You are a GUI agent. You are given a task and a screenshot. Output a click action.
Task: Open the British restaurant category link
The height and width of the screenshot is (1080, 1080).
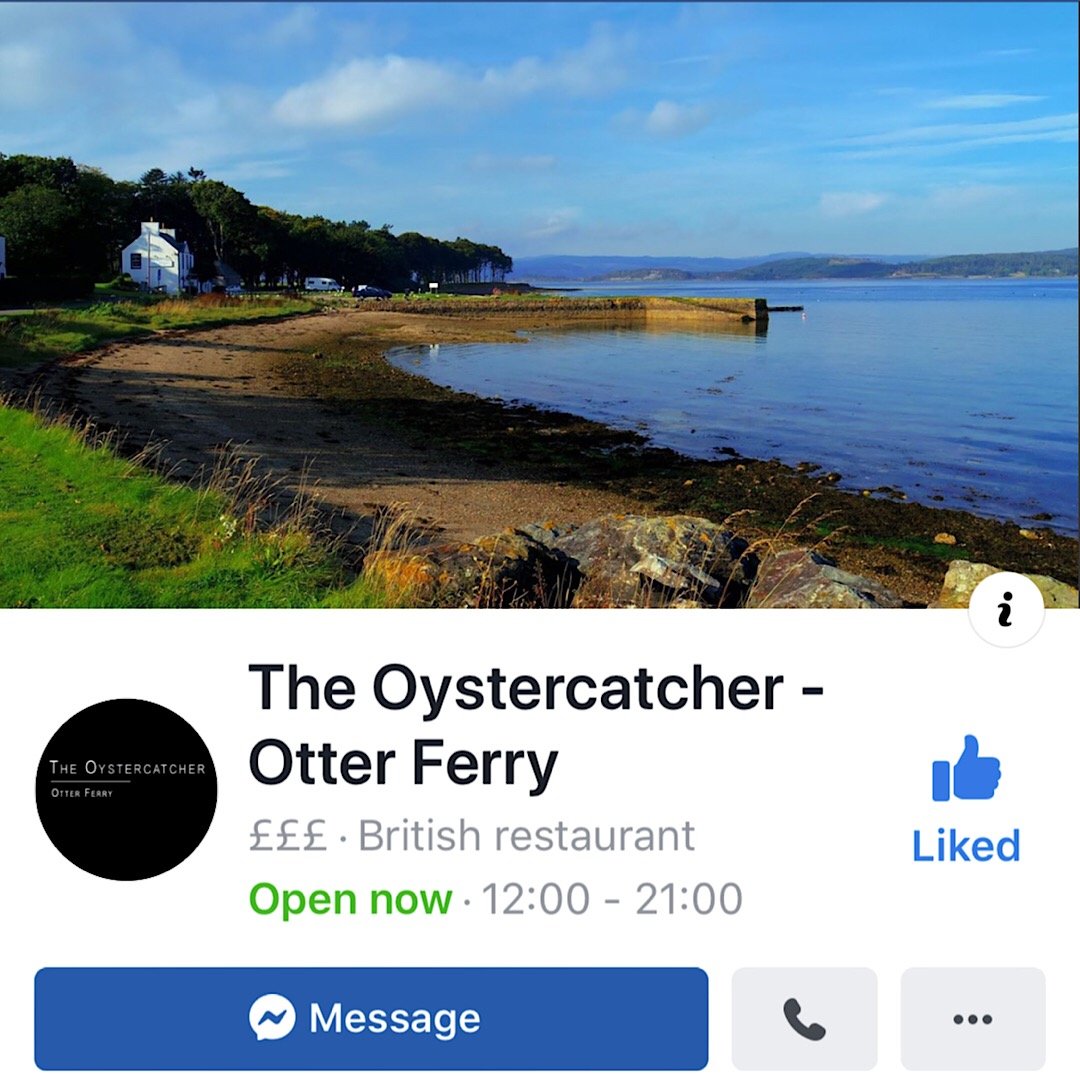526,835
